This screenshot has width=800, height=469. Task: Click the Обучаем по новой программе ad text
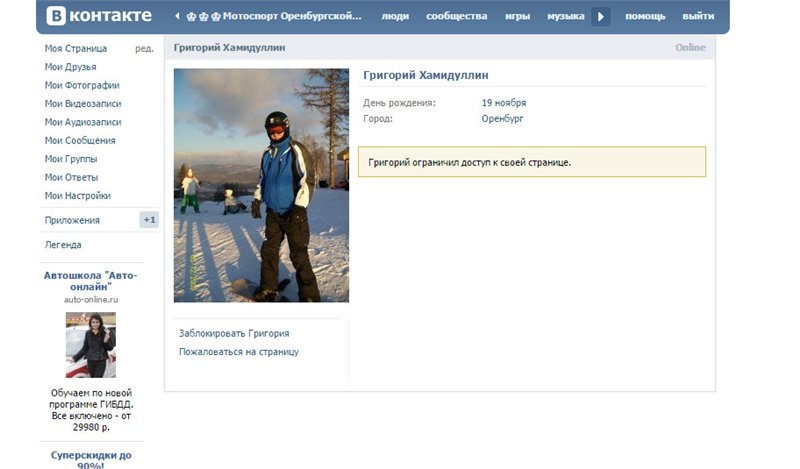click(x=91, y=410)
